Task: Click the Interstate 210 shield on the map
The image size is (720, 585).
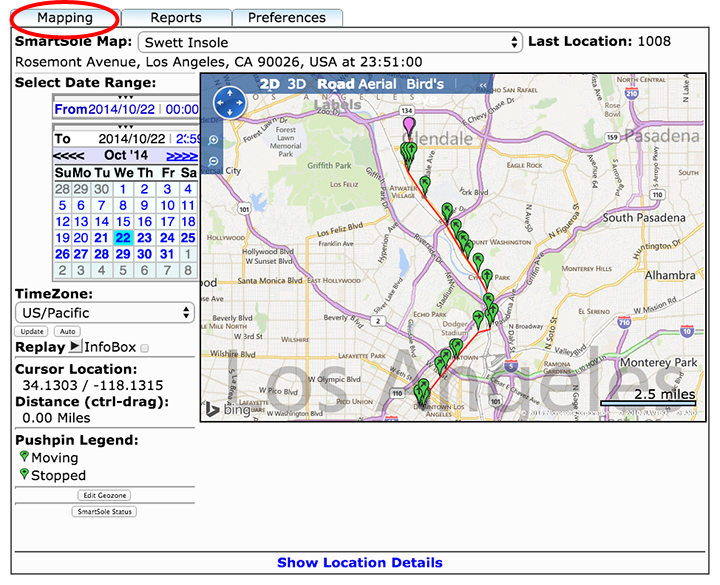Action: pyautogui.click(x=632, y=93)
